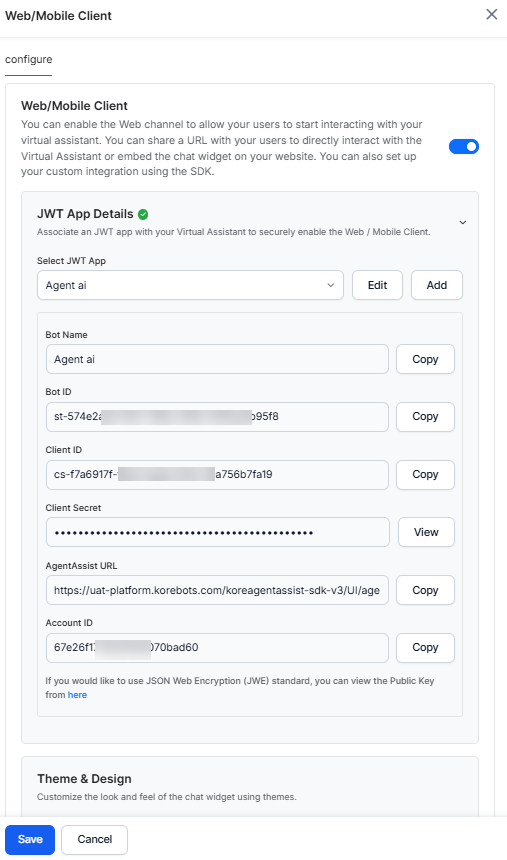The height and width of the screenshot is (860, 507).
Task: Switch to the configure tab
Action: [x=29, y=59]
